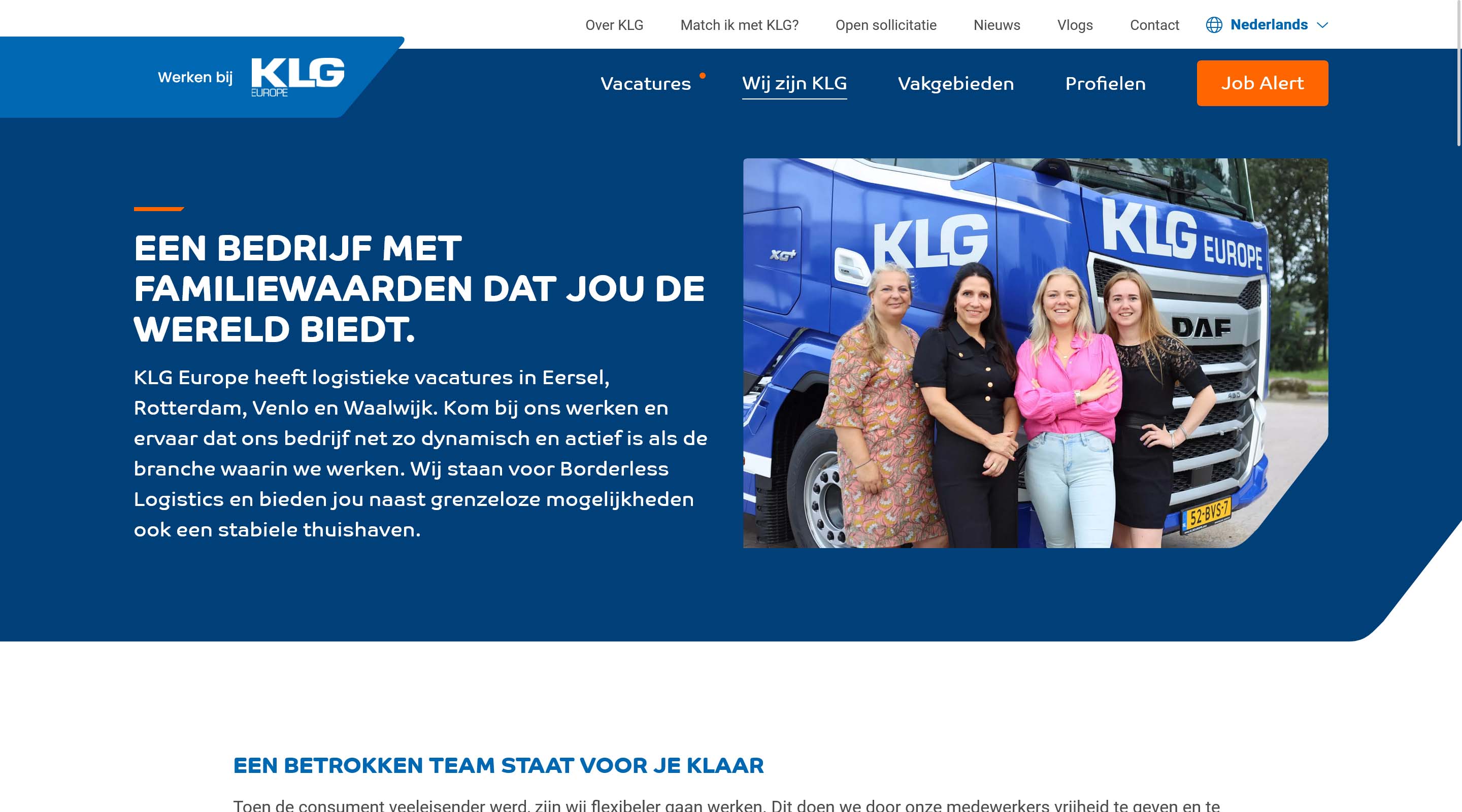This screenshot has height=812, width=1462.
Task: Go to Vakgebieden section
Action: [x=956, y=83]
